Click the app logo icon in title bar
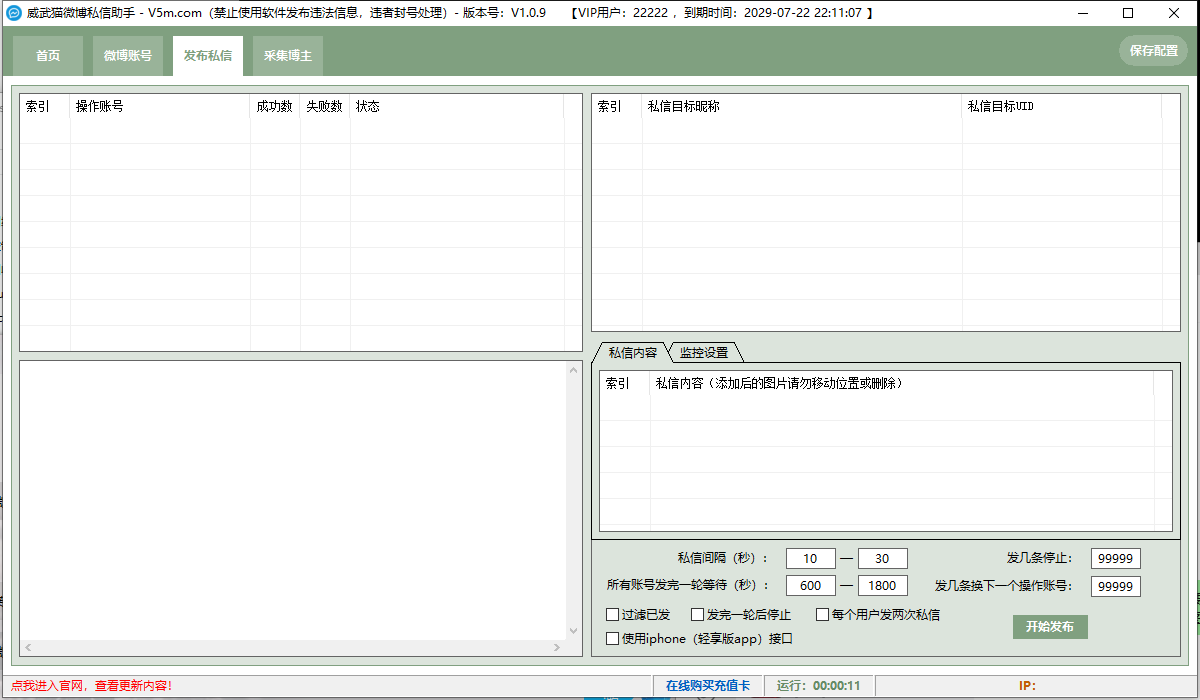The height and width of the screenshot is (700, 1200). (14, 13)
